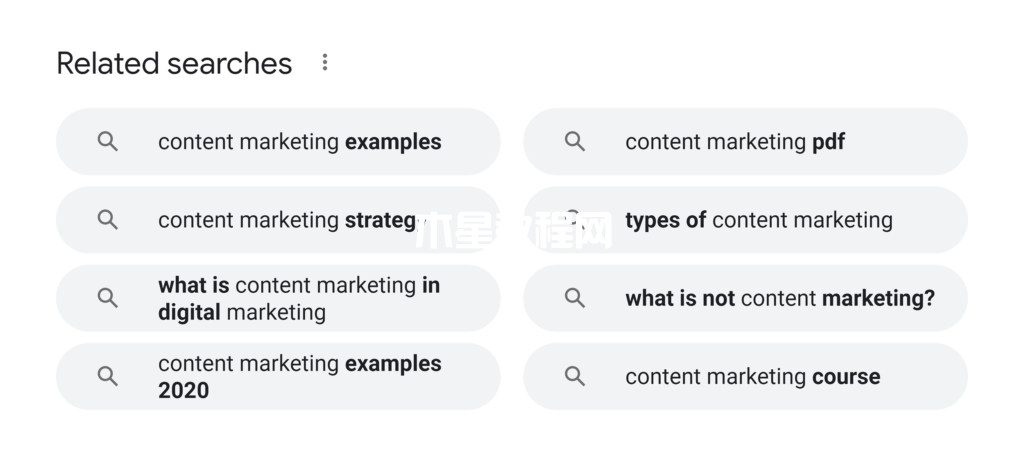Open the content marketing course search
The width and height of the screenshot is (1024, 461).
point(745,377)
